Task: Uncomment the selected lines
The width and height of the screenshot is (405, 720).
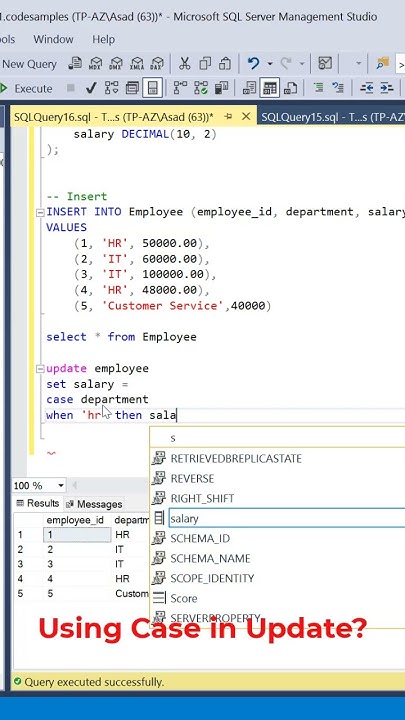Action: point(338,88)
